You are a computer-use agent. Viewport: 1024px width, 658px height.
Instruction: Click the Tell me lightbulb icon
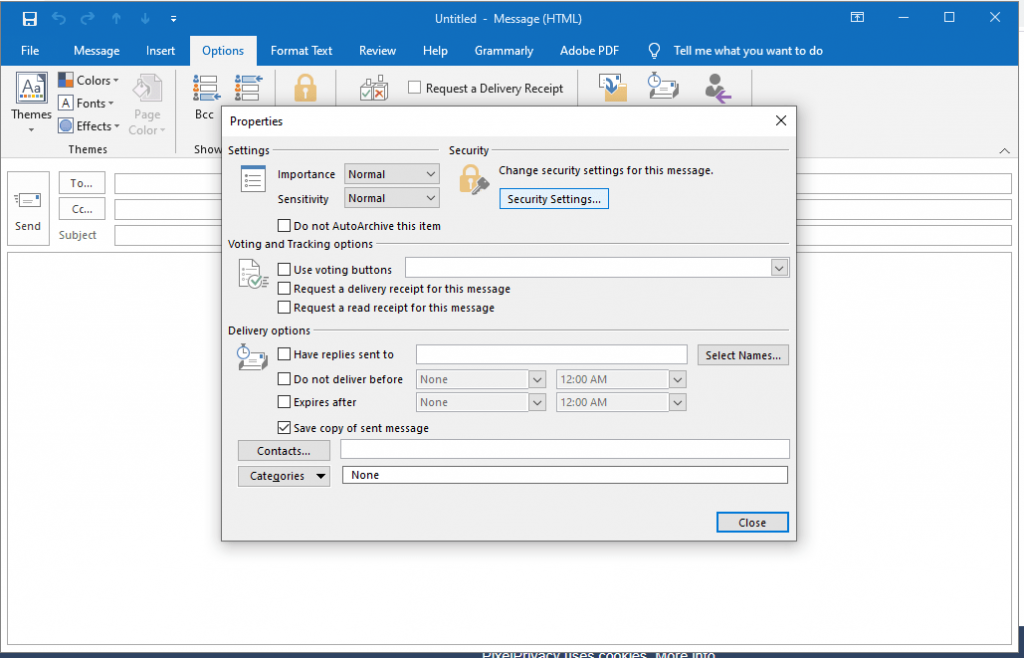click(654, 50)
